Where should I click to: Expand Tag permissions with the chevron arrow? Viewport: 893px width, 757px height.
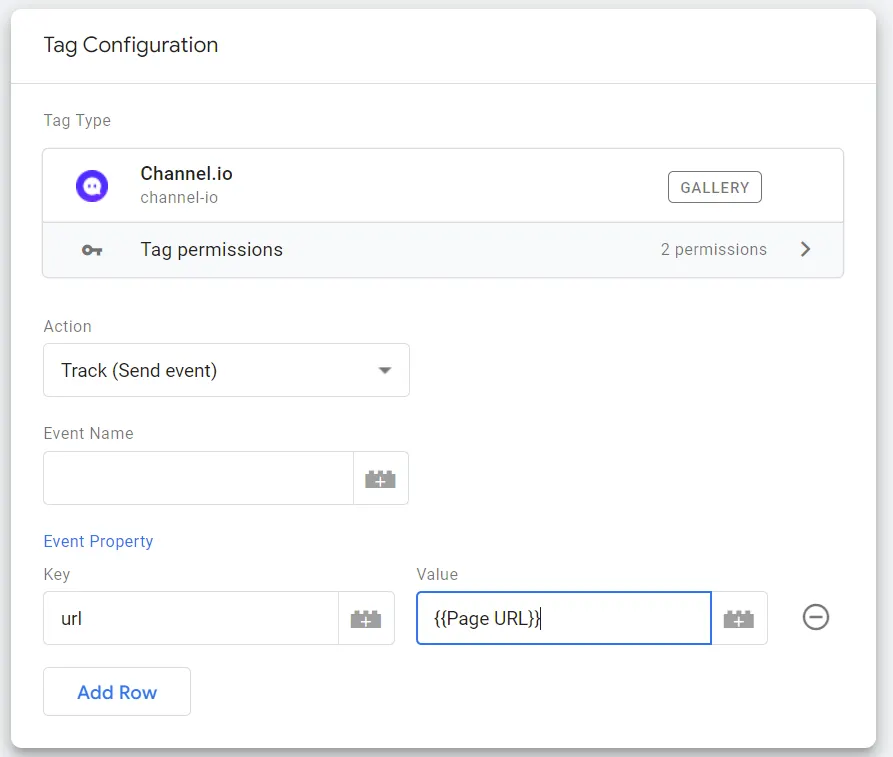click(x=806, y=250)
